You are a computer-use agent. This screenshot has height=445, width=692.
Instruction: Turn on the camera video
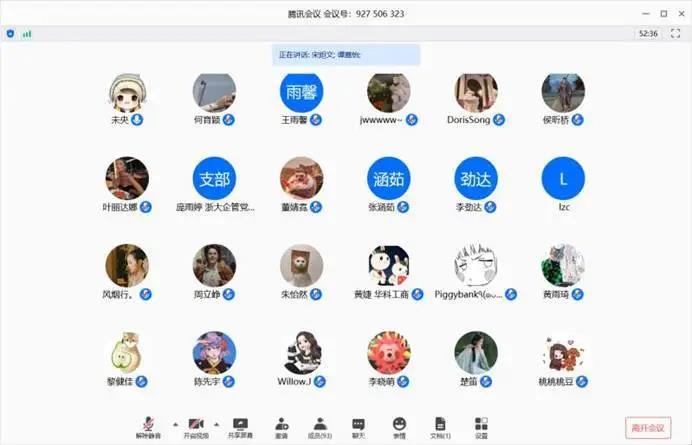click(x=196, y=427)
